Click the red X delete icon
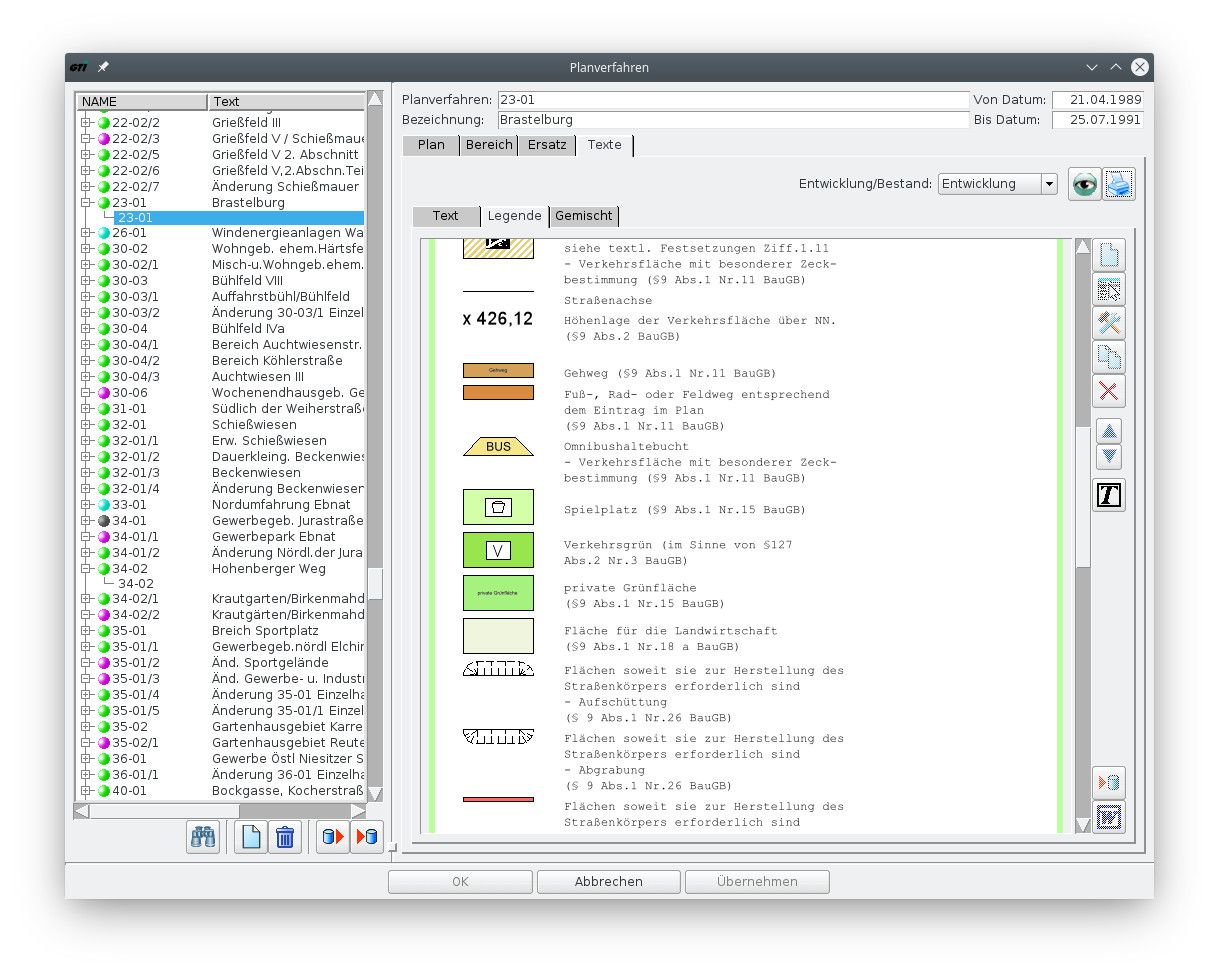 [x=1108, y=391]
